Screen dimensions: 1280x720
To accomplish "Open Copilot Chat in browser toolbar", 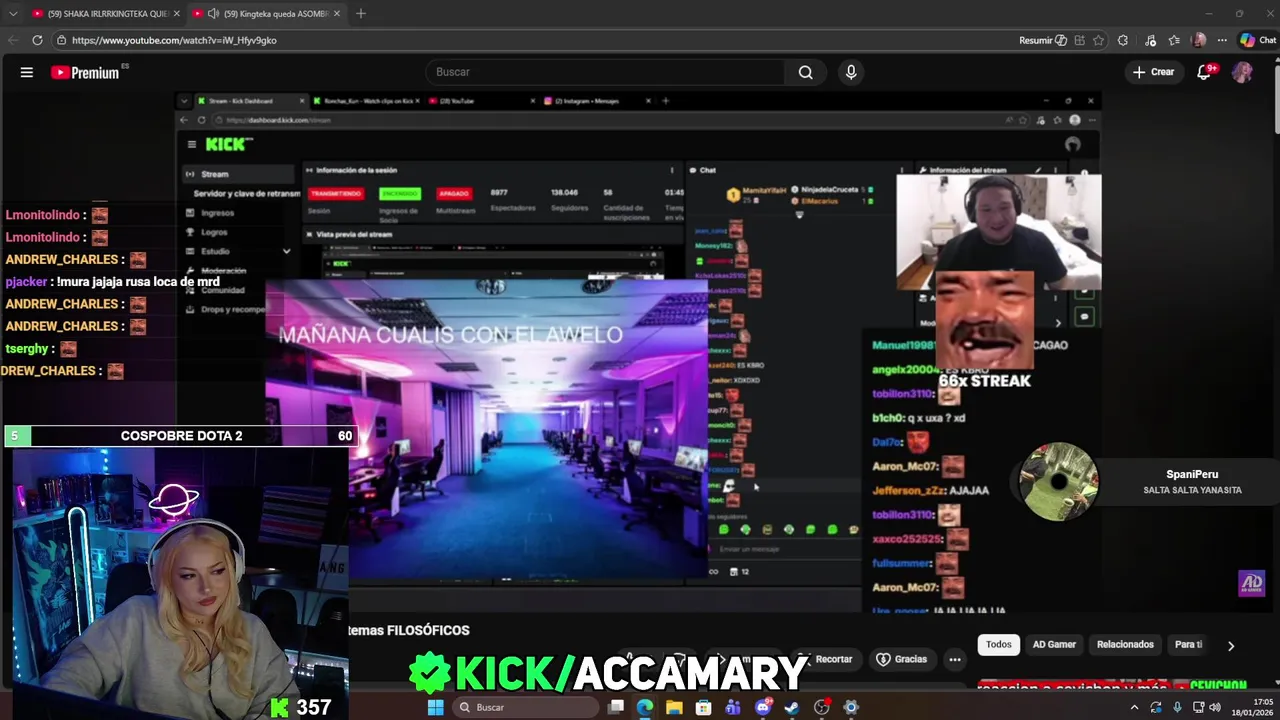I will 1258,40.
